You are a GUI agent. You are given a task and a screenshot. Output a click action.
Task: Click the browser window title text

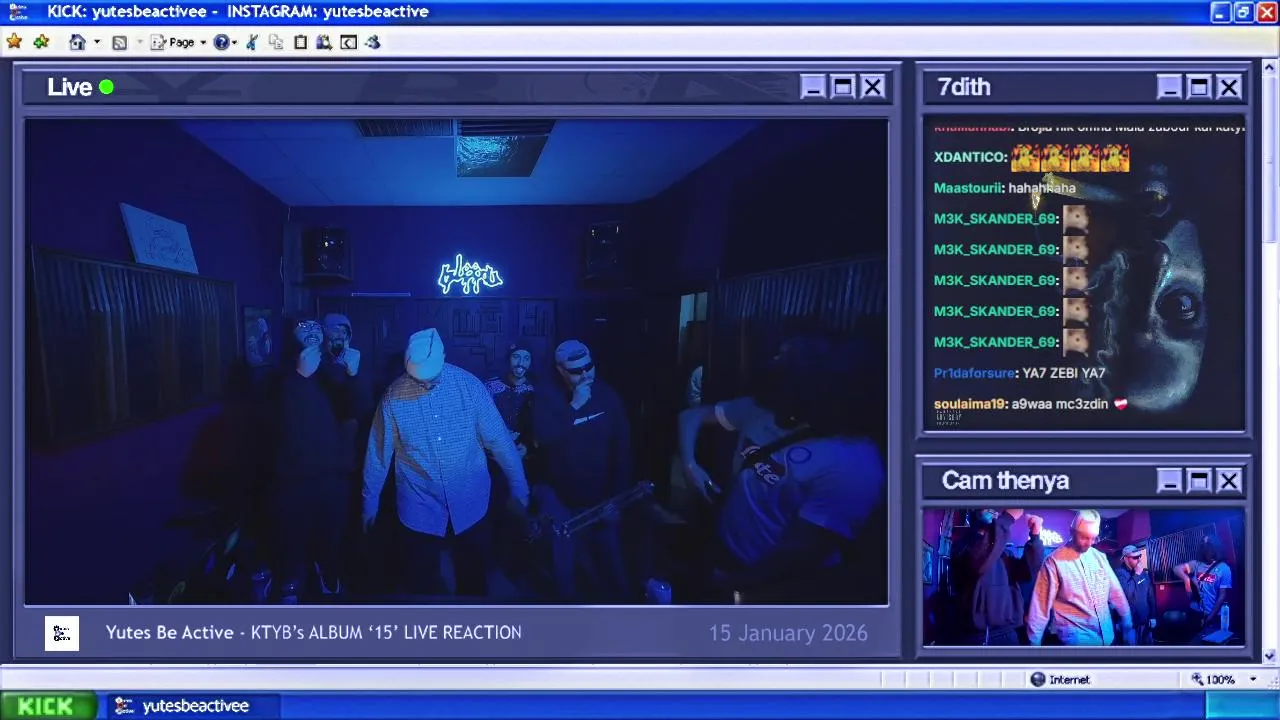click(x=238, y=12)
